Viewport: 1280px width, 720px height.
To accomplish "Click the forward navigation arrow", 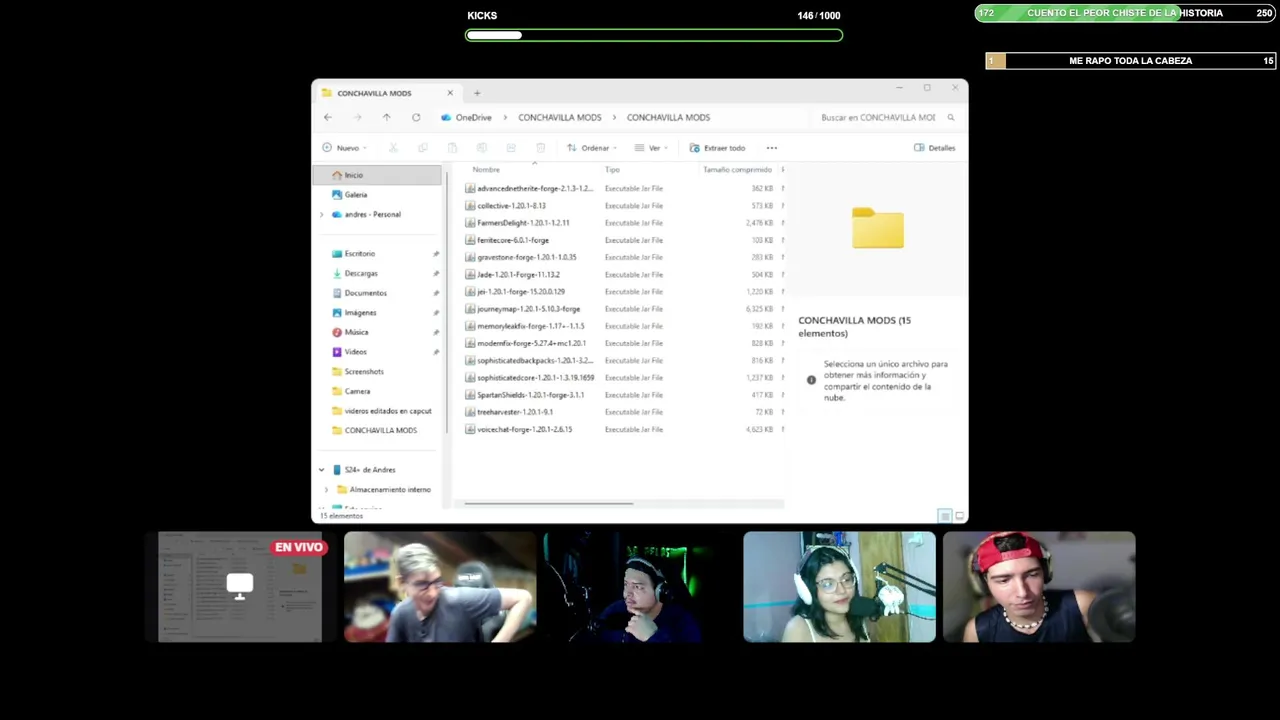I will (357, 117).
